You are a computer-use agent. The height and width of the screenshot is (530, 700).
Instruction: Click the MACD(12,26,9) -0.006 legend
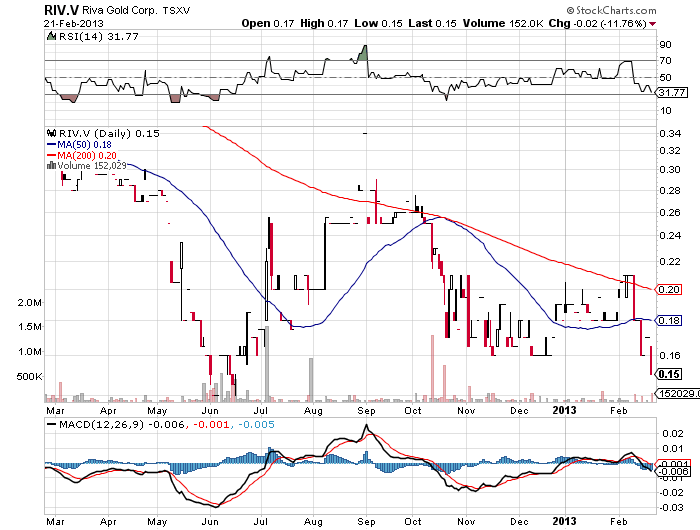(x=122, y=425)
